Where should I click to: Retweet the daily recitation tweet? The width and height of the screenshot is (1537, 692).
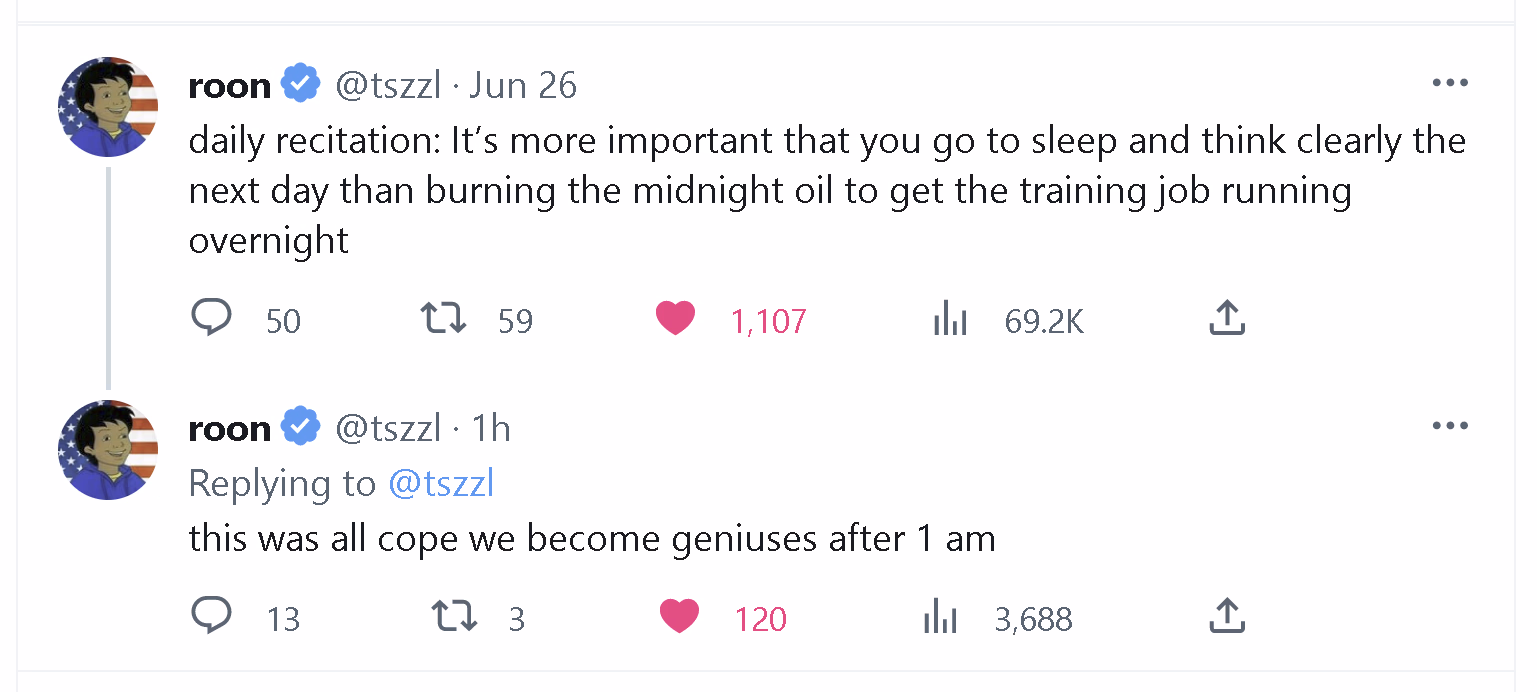tap(443, 319)
